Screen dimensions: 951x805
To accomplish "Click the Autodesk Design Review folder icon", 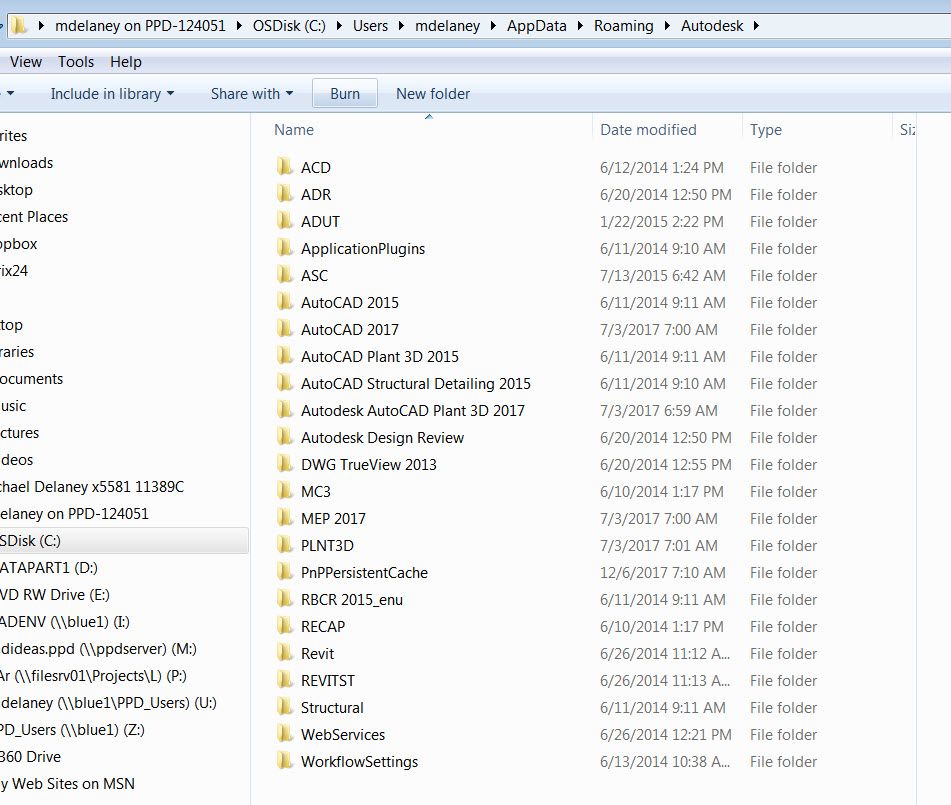I will tap(284, 437).
